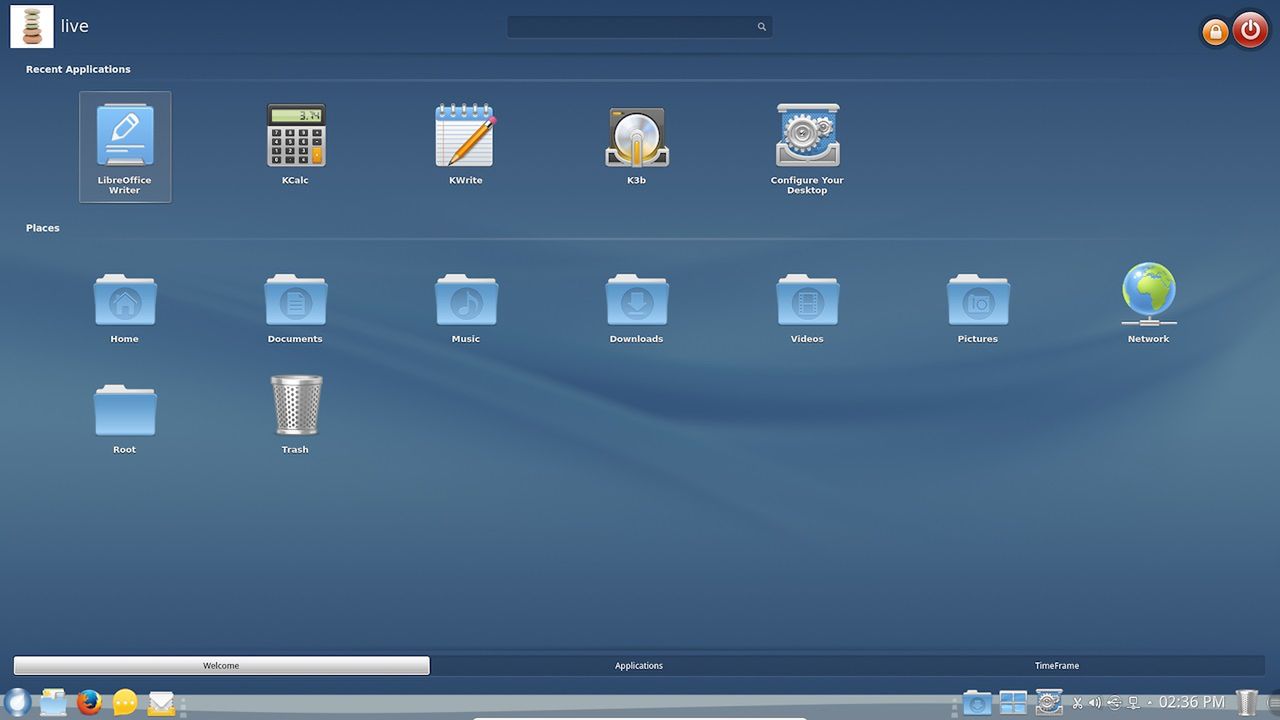Image resolution: width=1280 pixels, height=720 pixels.
Task: Open the USB device notifier in the tray
Action: click(x=1113, y=702)
